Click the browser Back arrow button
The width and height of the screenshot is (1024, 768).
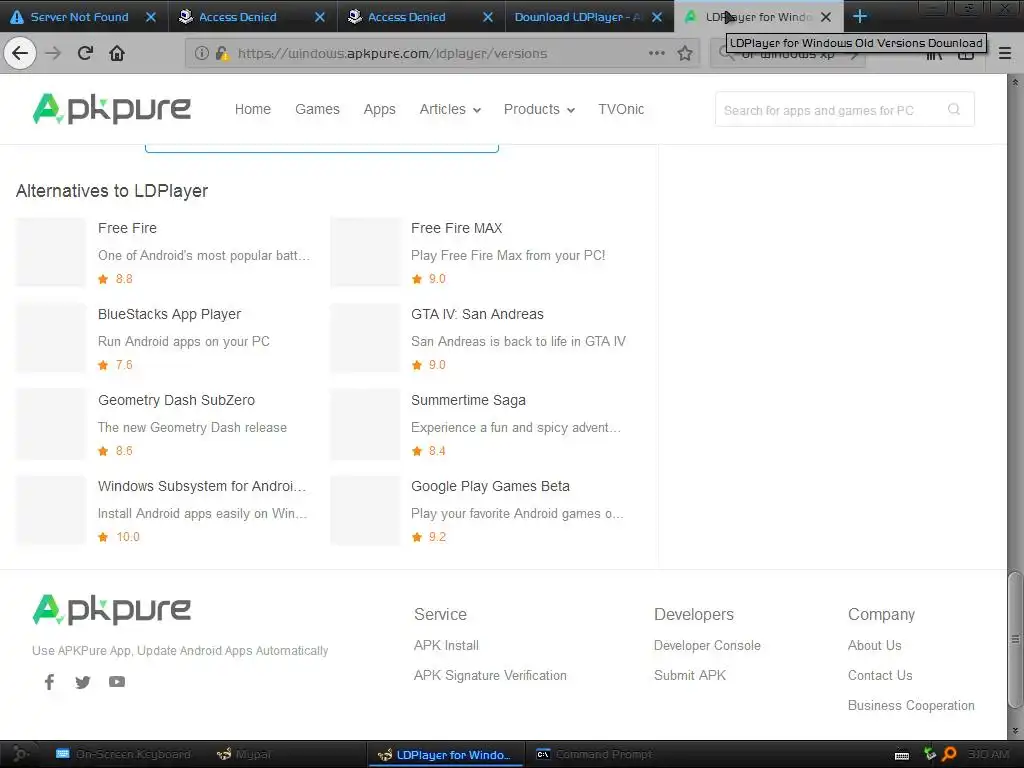tap(20, 53)
